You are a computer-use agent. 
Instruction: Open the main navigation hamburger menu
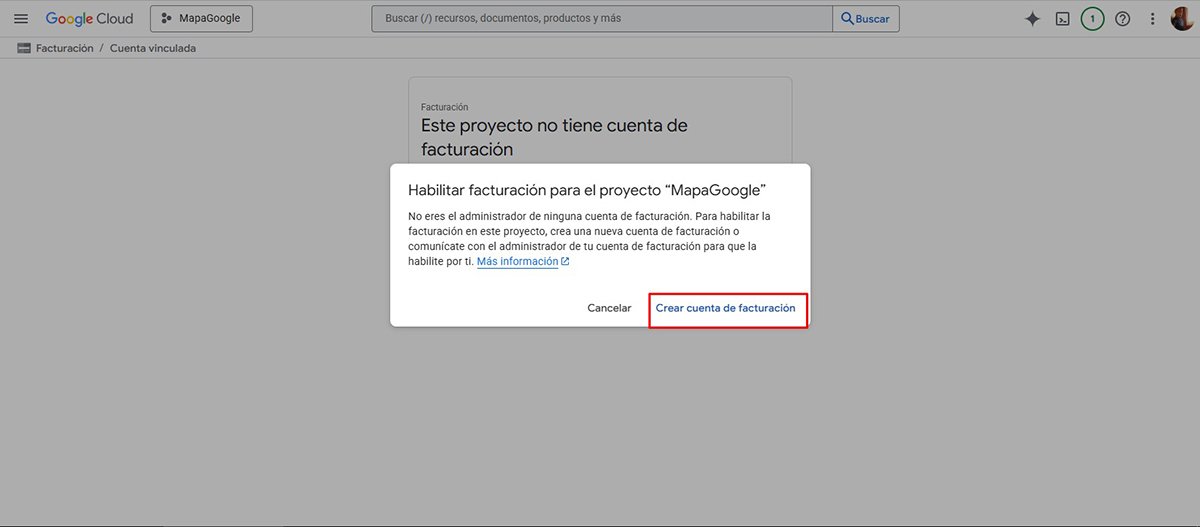pos(21,19)
